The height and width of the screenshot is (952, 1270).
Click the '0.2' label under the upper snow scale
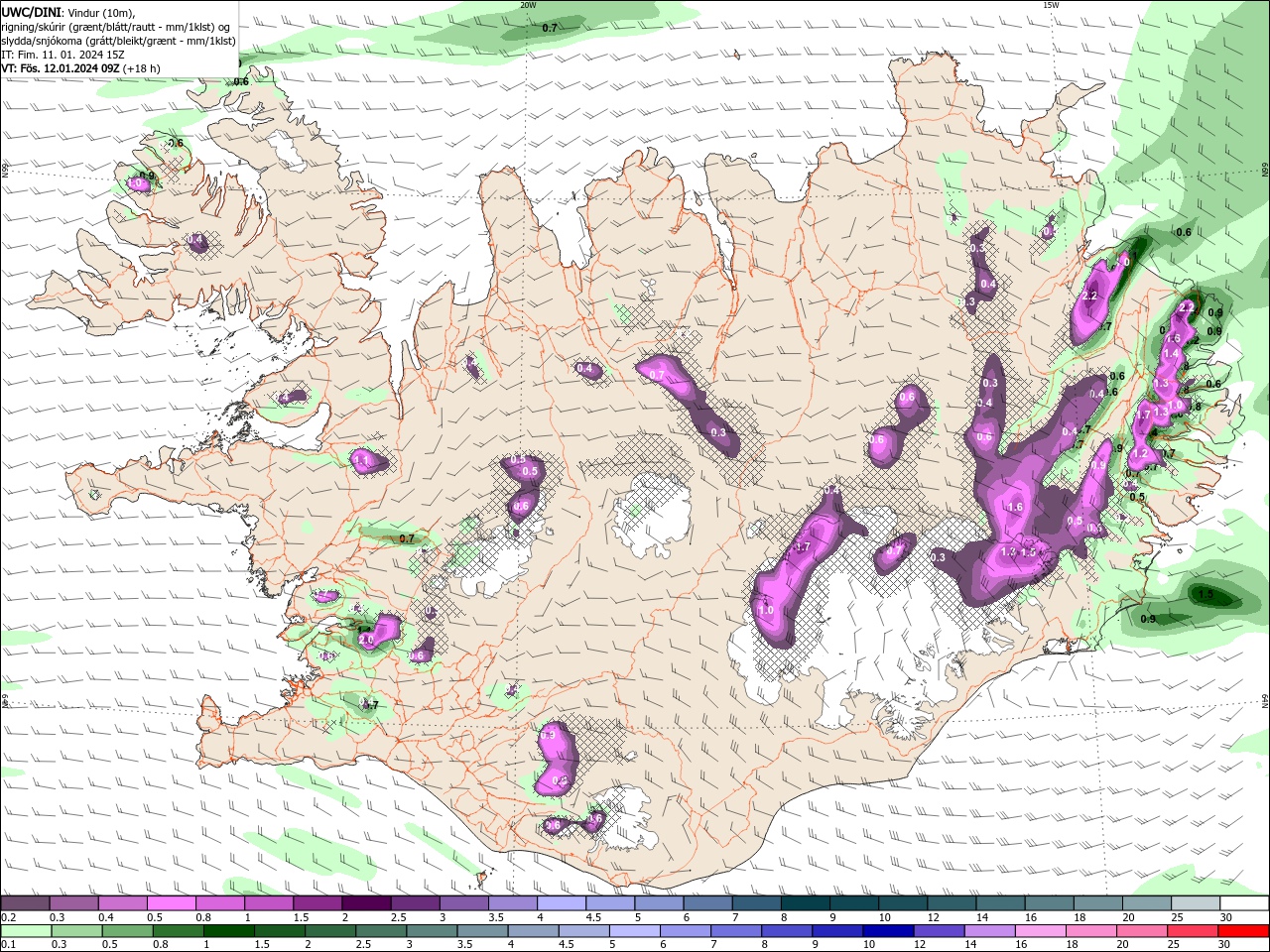[x=8, y=917]
